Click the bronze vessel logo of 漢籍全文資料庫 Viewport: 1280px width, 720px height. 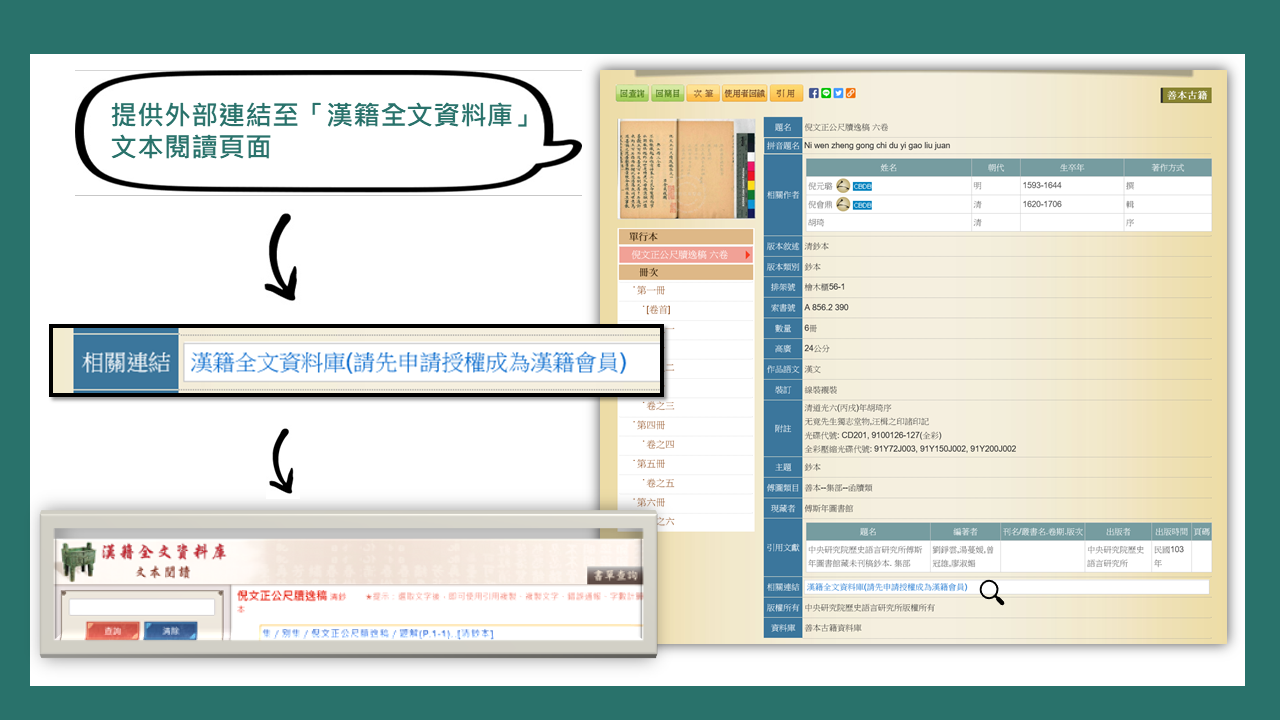[76, 562]
